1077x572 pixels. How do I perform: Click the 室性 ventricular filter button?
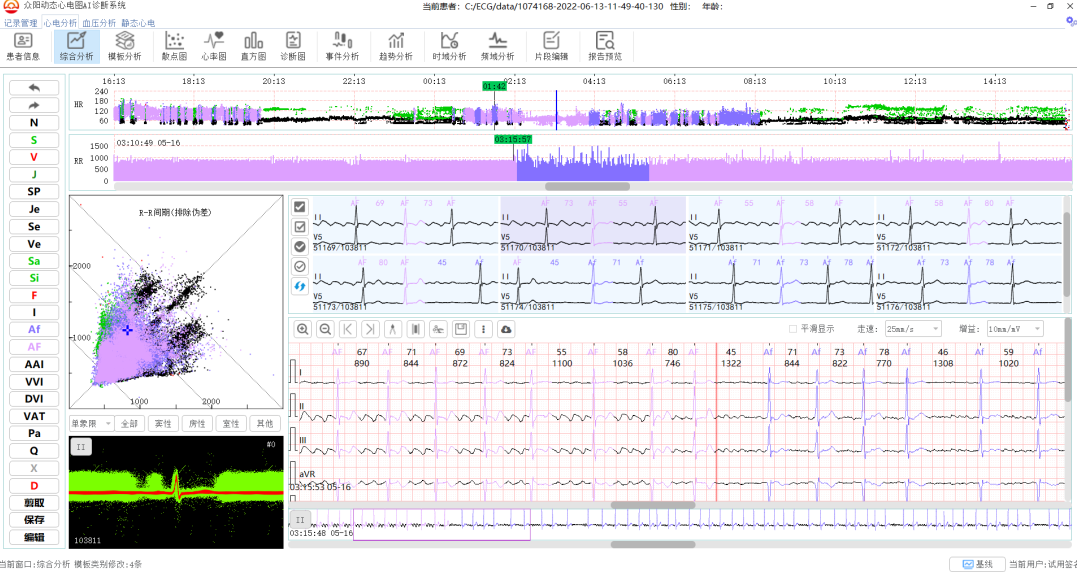229,424
